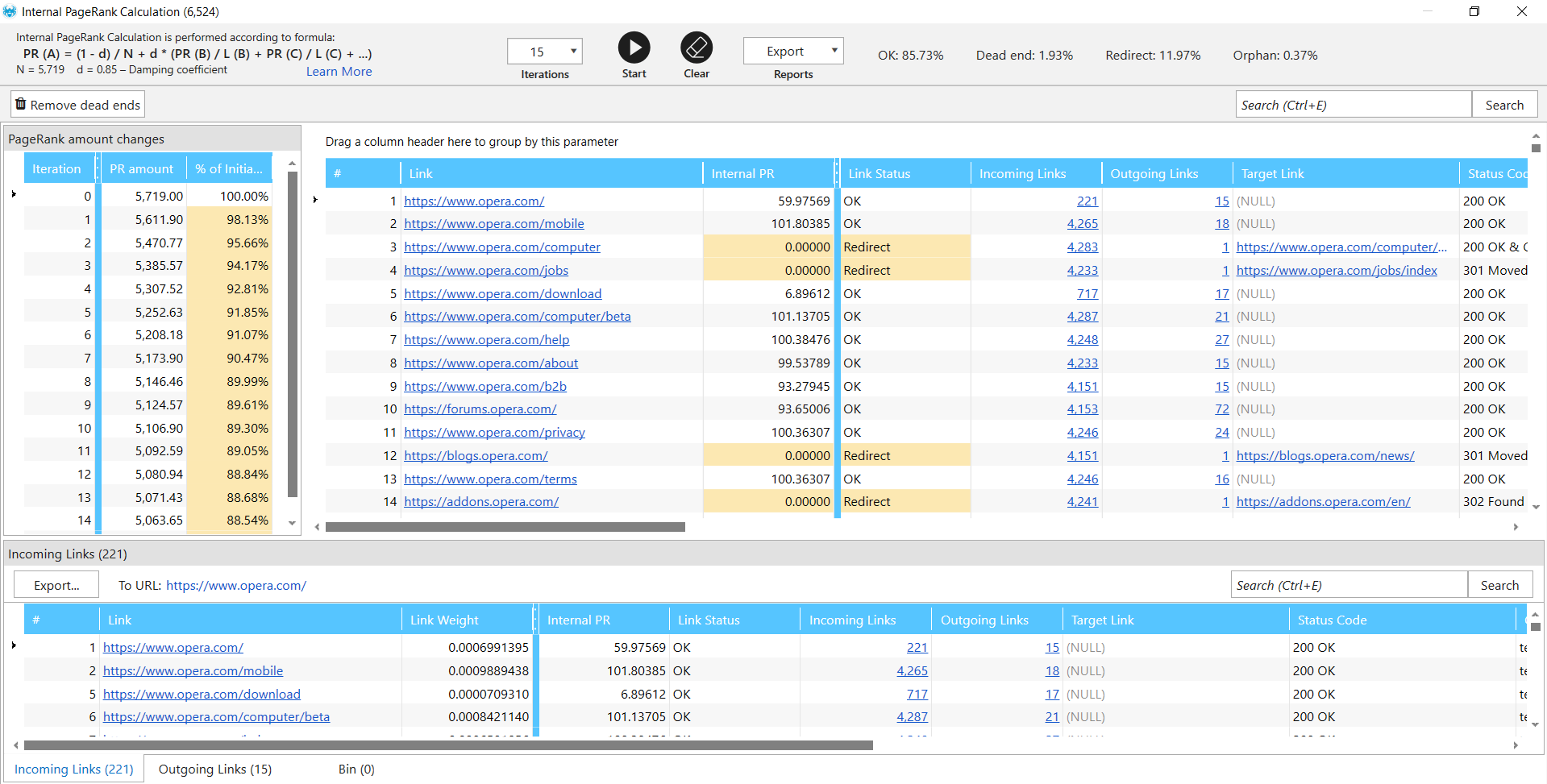Maximize or restore the window
The image size is (1547, 784).
pyautogui.click(x=1474, y=11)
